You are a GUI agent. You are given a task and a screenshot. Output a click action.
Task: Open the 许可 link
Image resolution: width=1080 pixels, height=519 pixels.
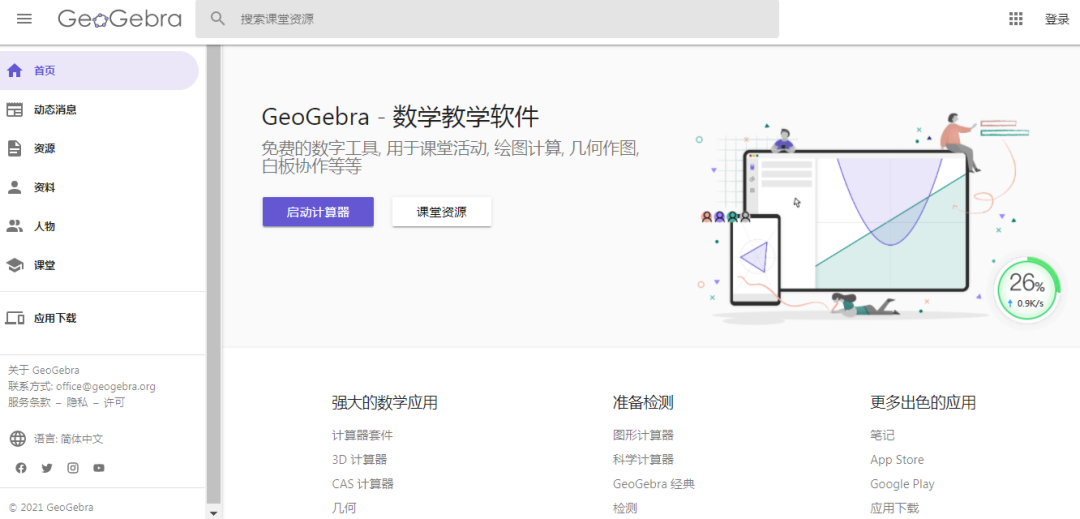pos(114,403)
